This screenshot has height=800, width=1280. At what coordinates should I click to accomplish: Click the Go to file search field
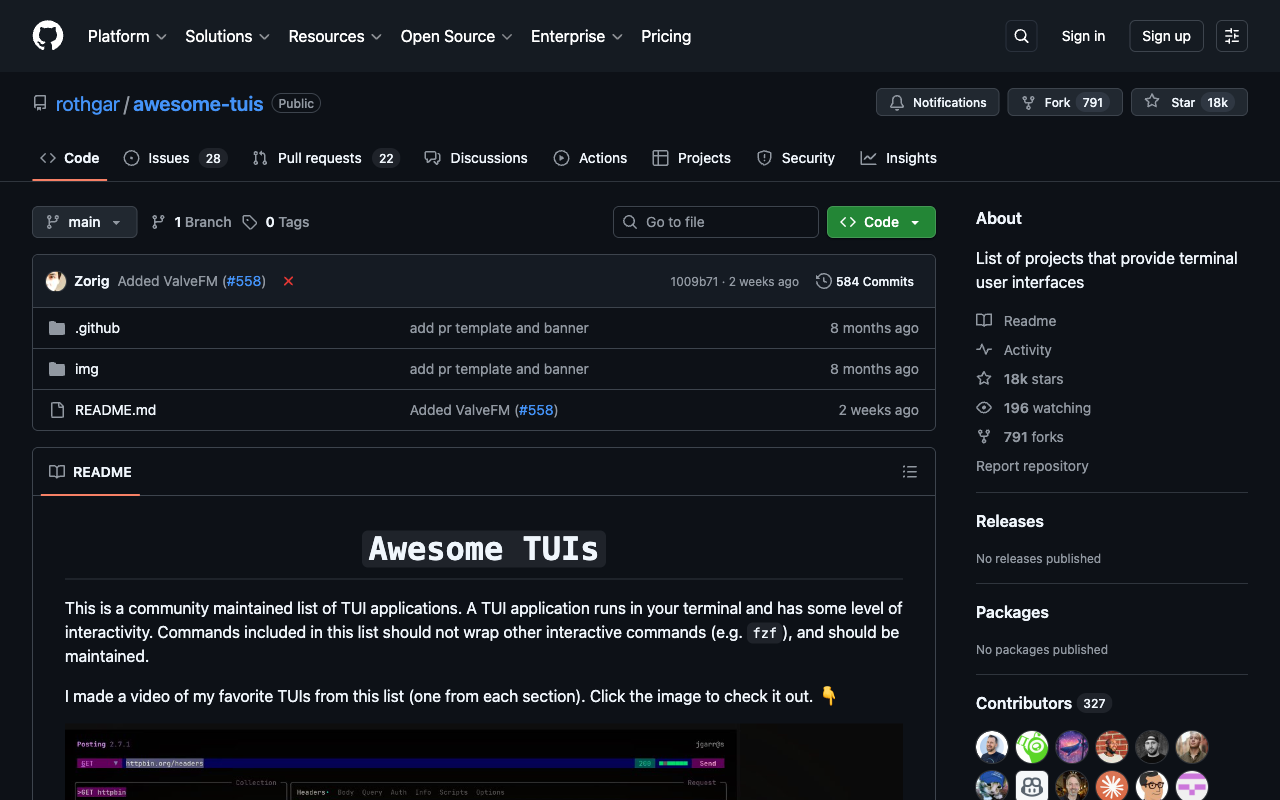tap(716, 222)
